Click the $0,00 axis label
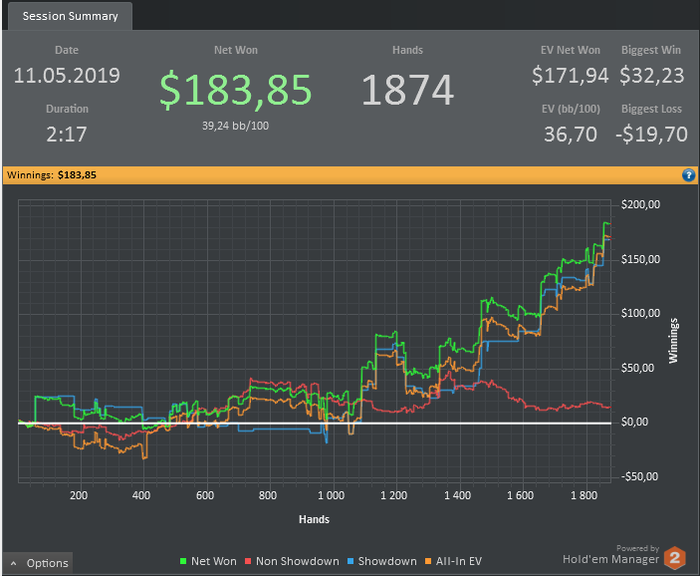 (x=634, y=422)
